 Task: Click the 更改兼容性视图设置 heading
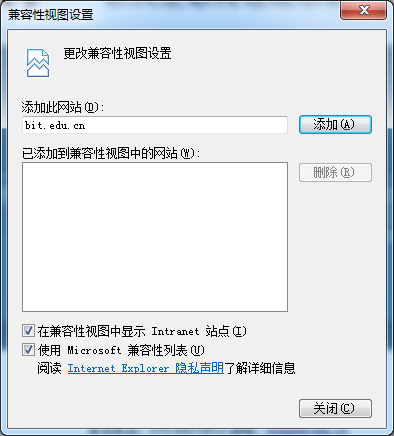click(117, 53)
